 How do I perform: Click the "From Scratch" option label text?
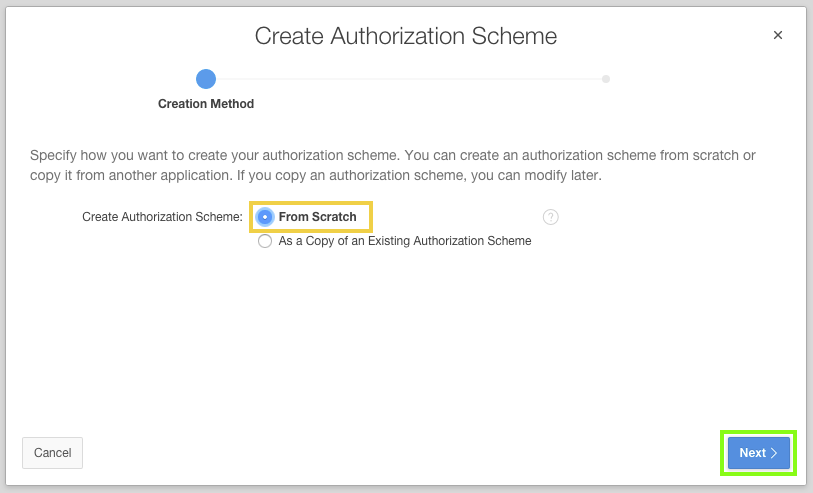[317, 217]
